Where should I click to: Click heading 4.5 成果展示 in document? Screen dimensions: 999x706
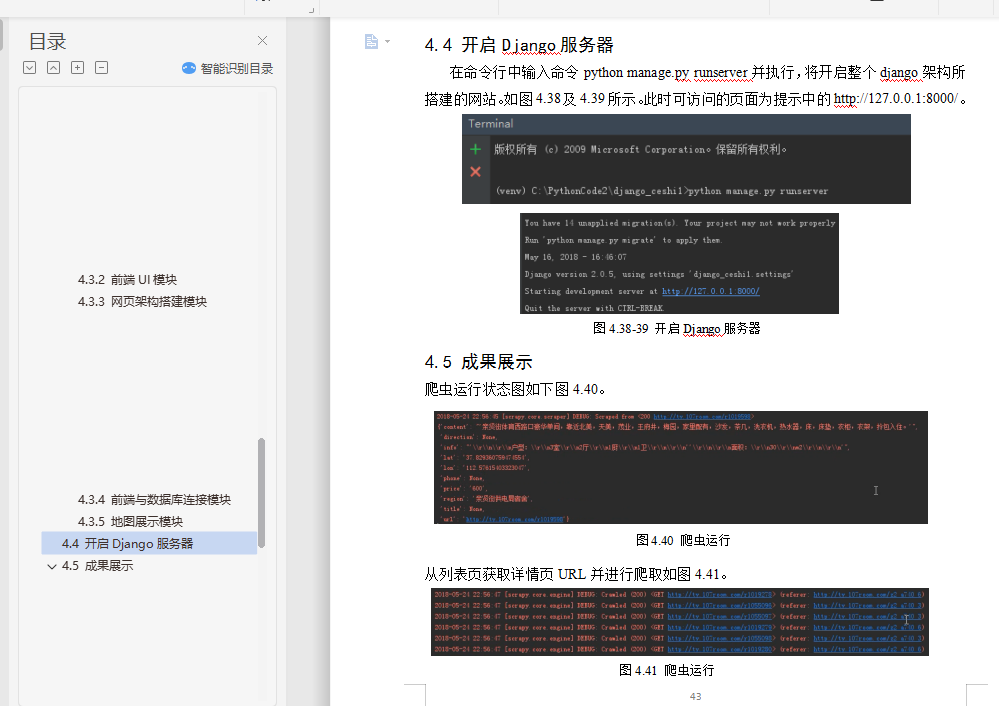[478, 363]
